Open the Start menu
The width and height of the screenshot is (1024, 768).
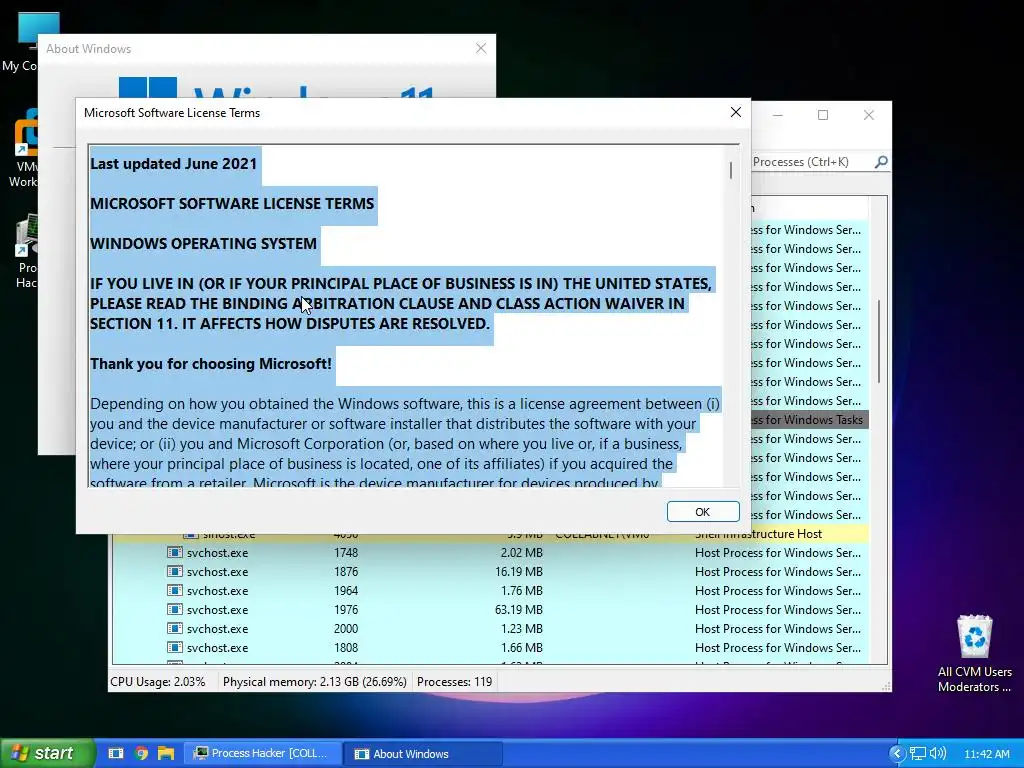click(47, 753)
